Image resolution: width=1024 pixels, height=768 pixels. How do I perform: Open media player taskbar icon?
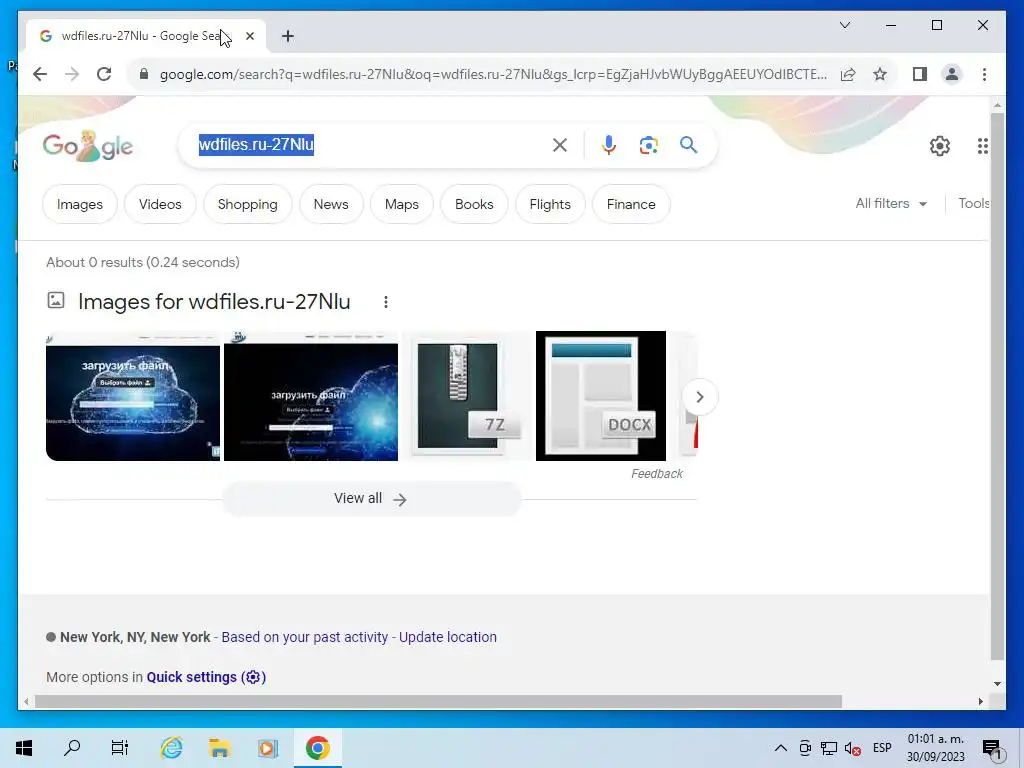pyautogui.click(x=268, y=748)
